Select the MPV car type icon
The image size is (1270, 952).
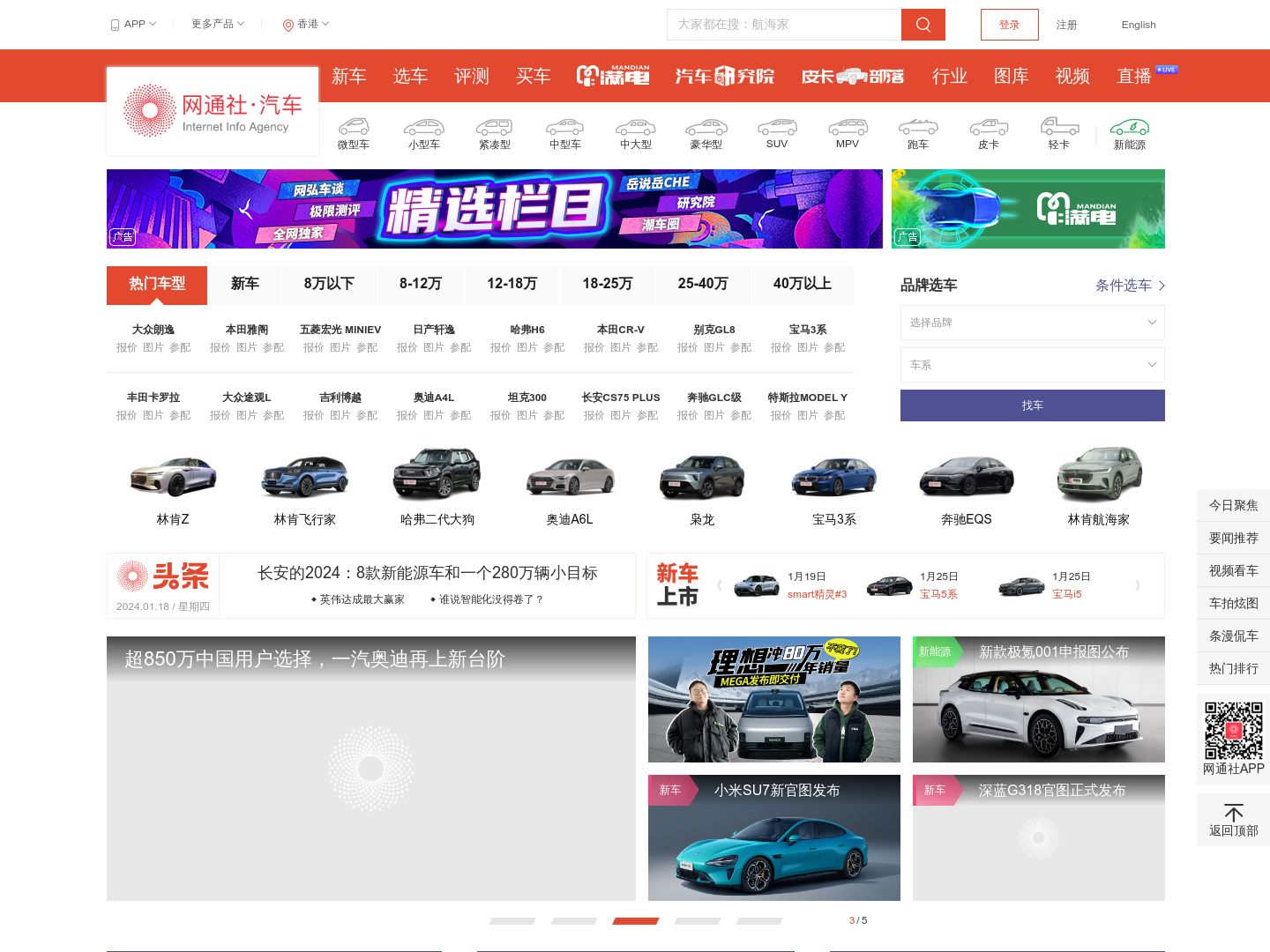(848, 127)
